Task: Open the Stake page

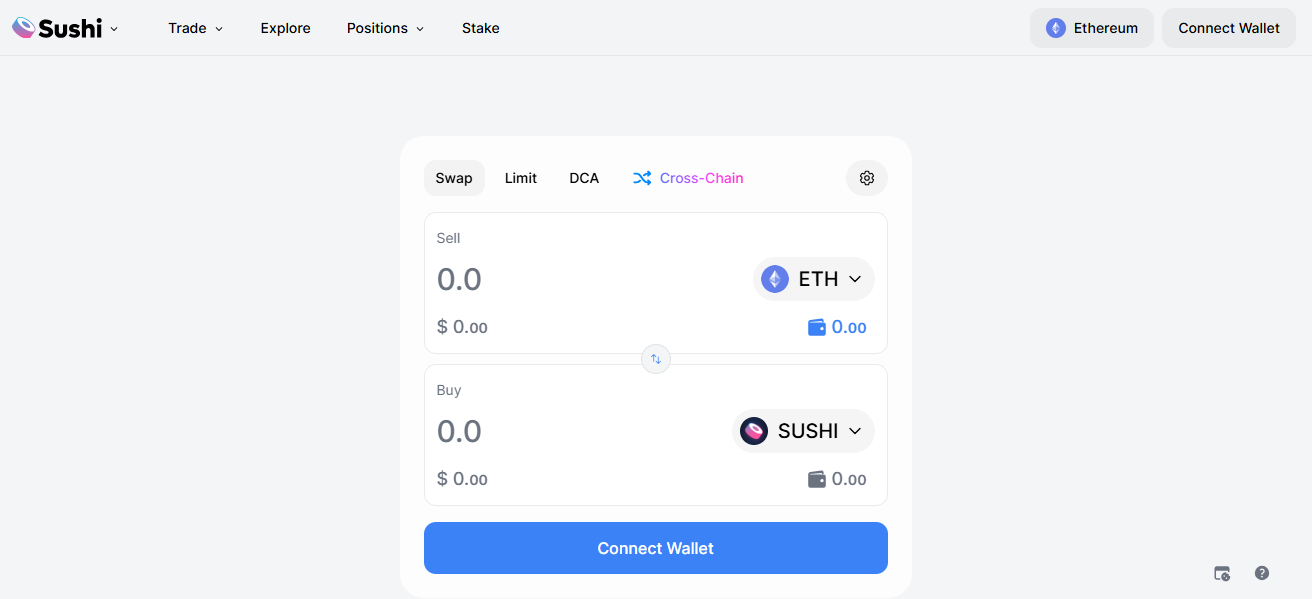Action: pos(481,28)
